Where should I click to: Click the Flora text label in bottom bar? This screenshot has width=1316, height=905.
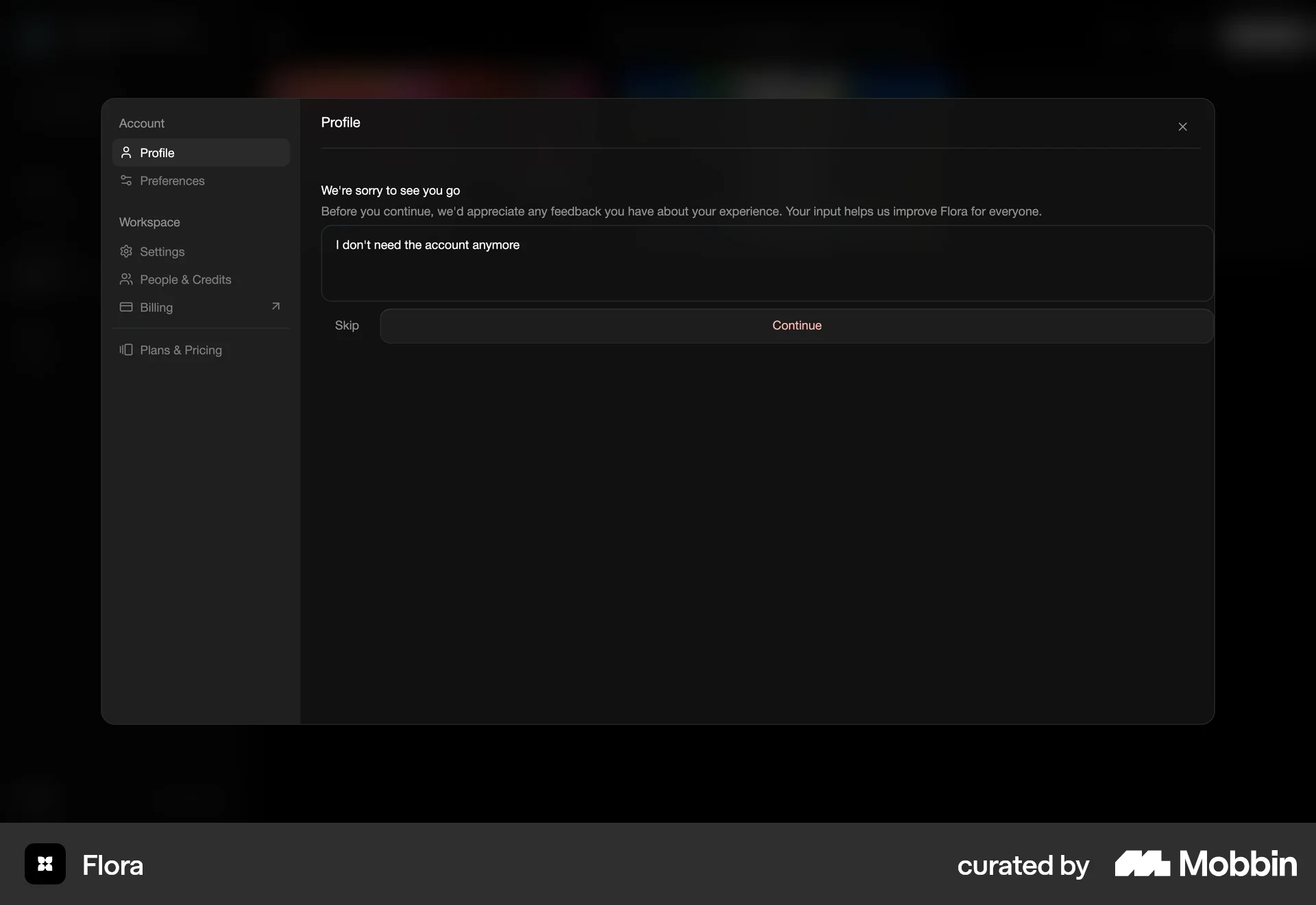[x=112, y=864]
